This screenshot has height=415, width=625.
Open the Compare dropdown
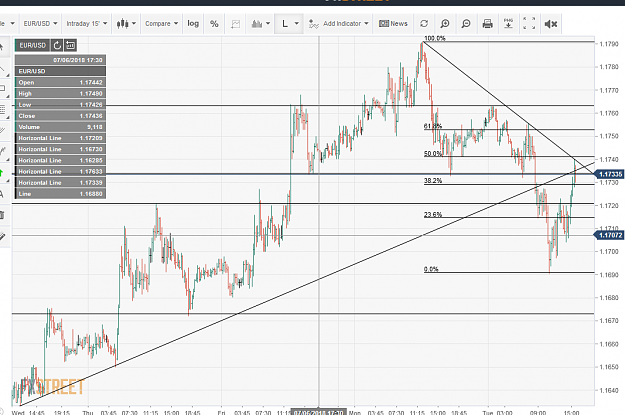coord(161,24)
